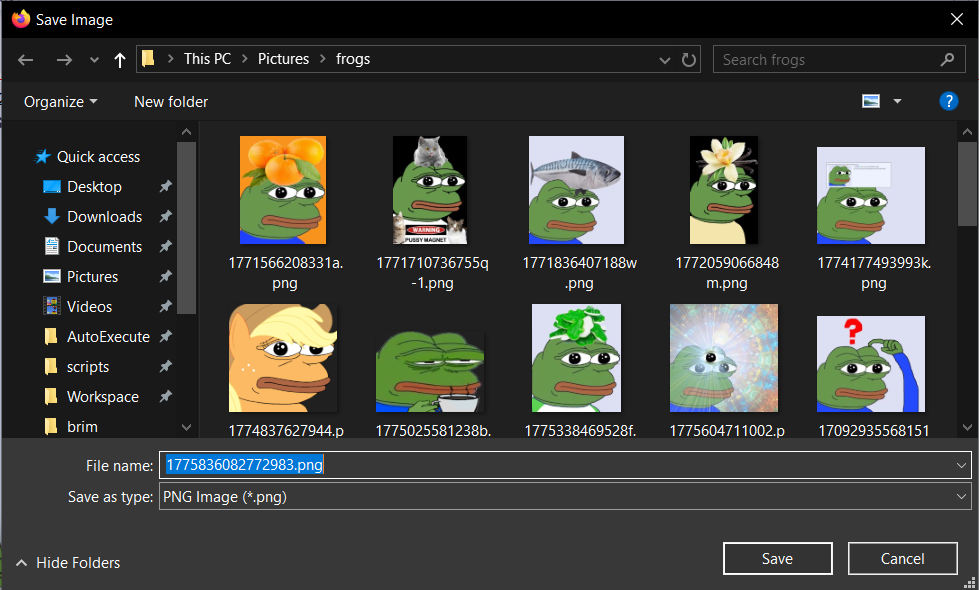Click the Back navigation arrow
979x590 pixels.
coord(26,60)
